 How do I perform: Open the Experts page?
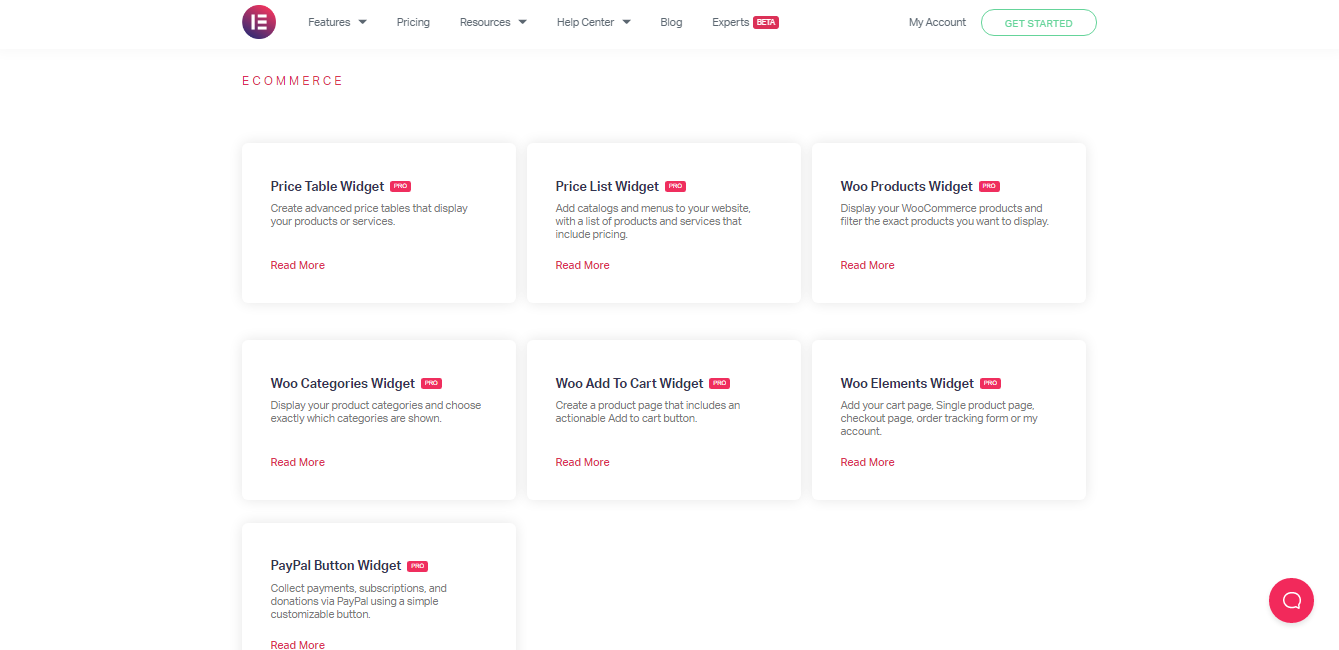coord(730,22)
